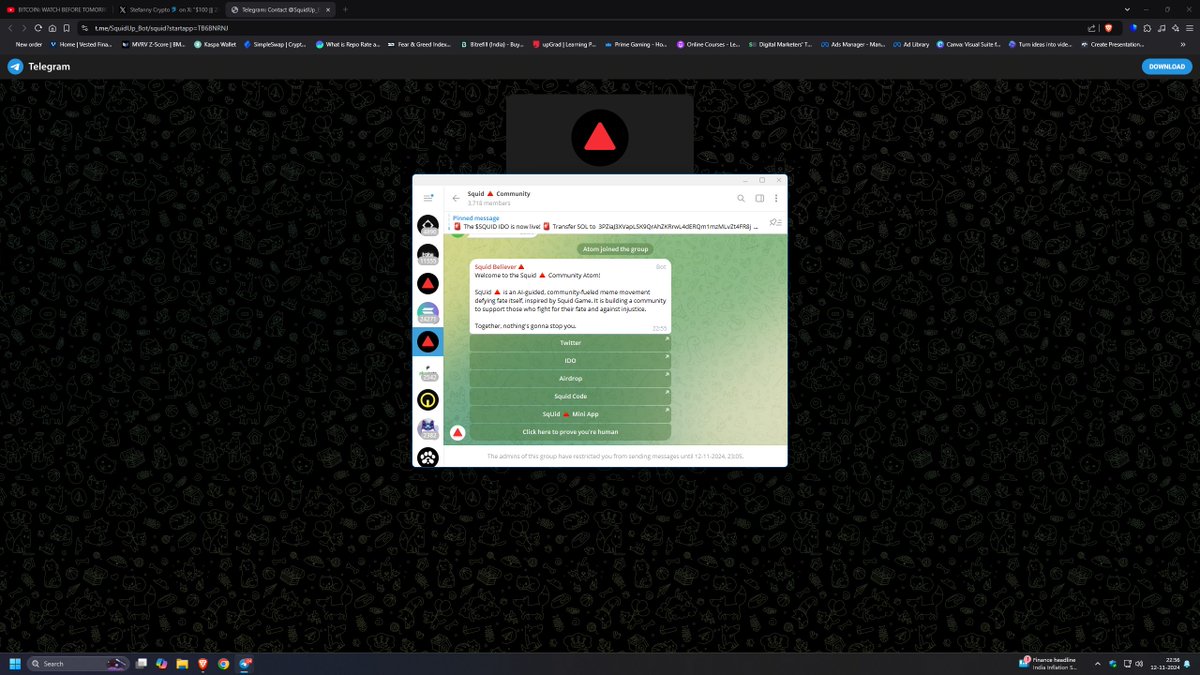Open the MVRV Z-Score bookmark
This screenshot has width=1200, height=675.
153,44
